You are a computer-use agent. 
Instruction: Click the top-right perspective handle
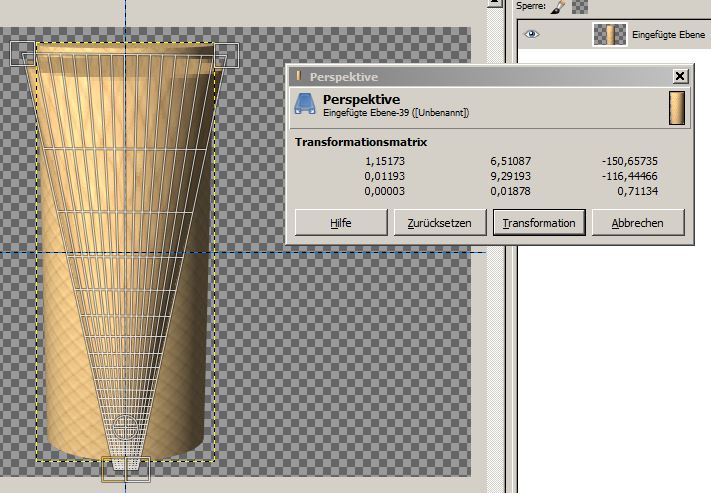click(x=226, y=55)
